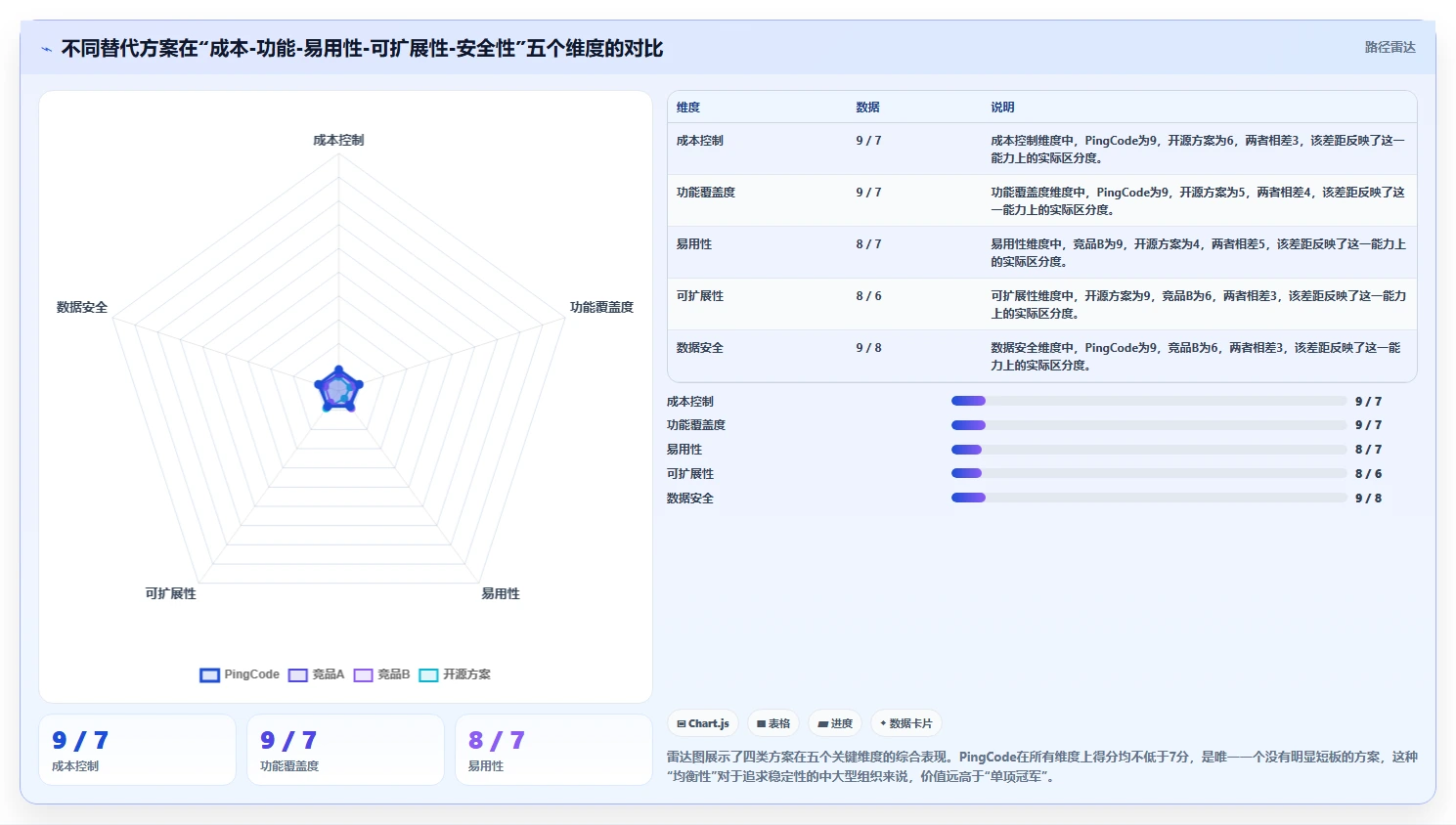Click the 成本控制 progress bar

pos(1149,401)
